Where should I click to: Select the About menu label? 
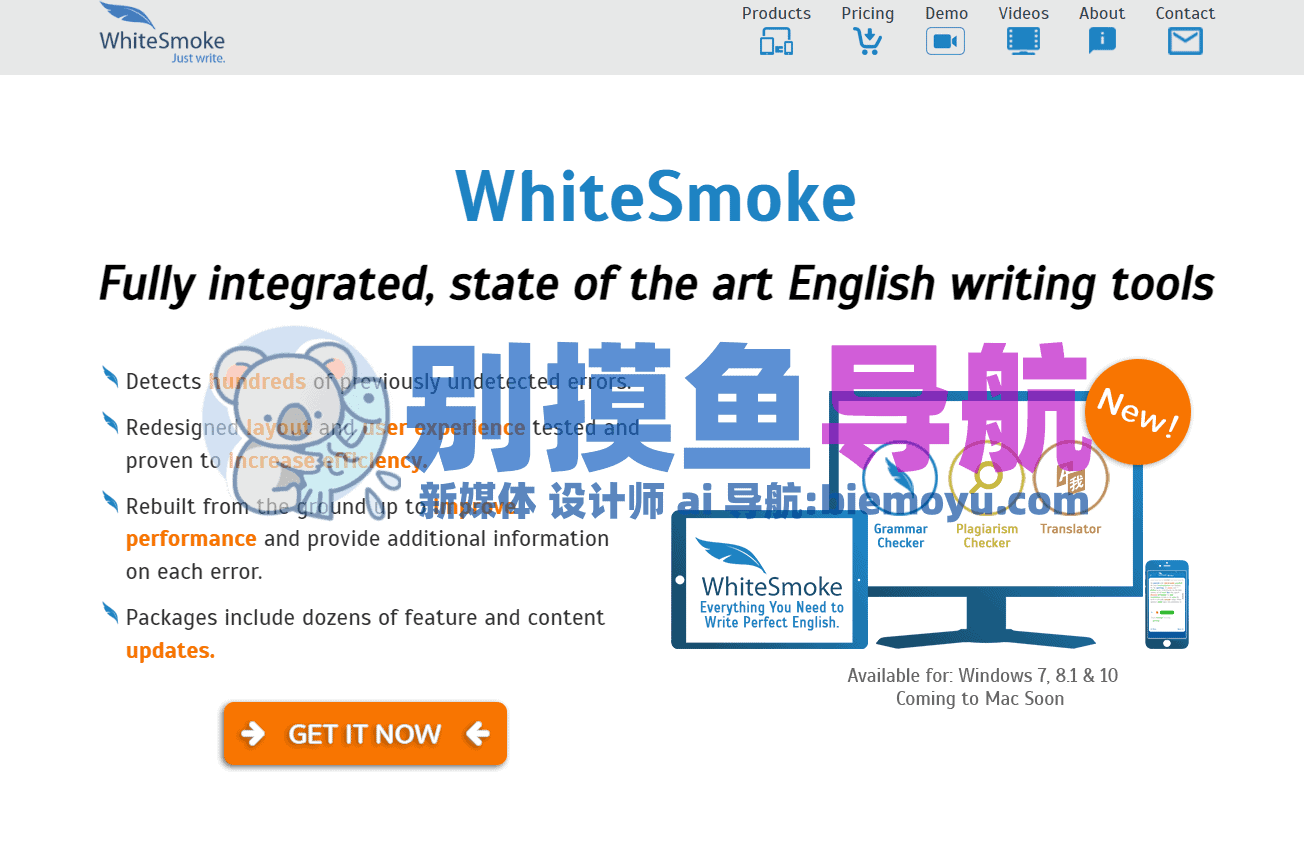point(1102,13)
